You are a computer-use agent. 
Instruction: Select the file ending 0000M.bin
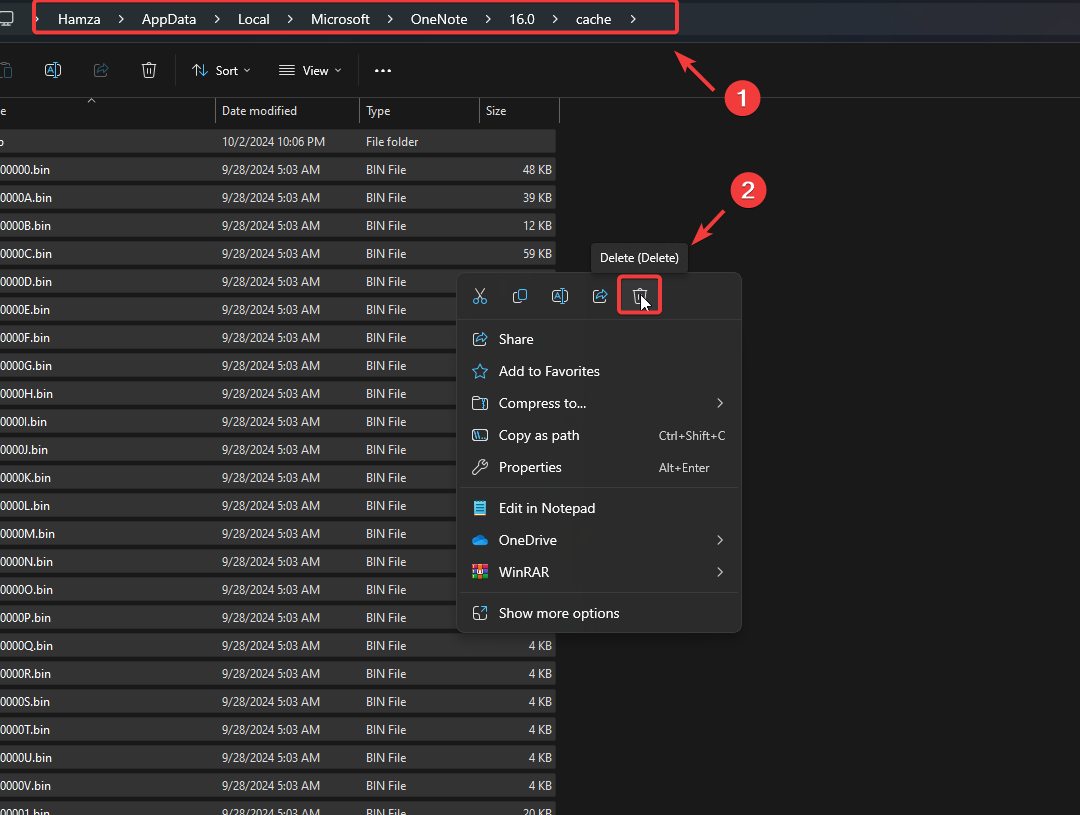[x=229, y=534]
